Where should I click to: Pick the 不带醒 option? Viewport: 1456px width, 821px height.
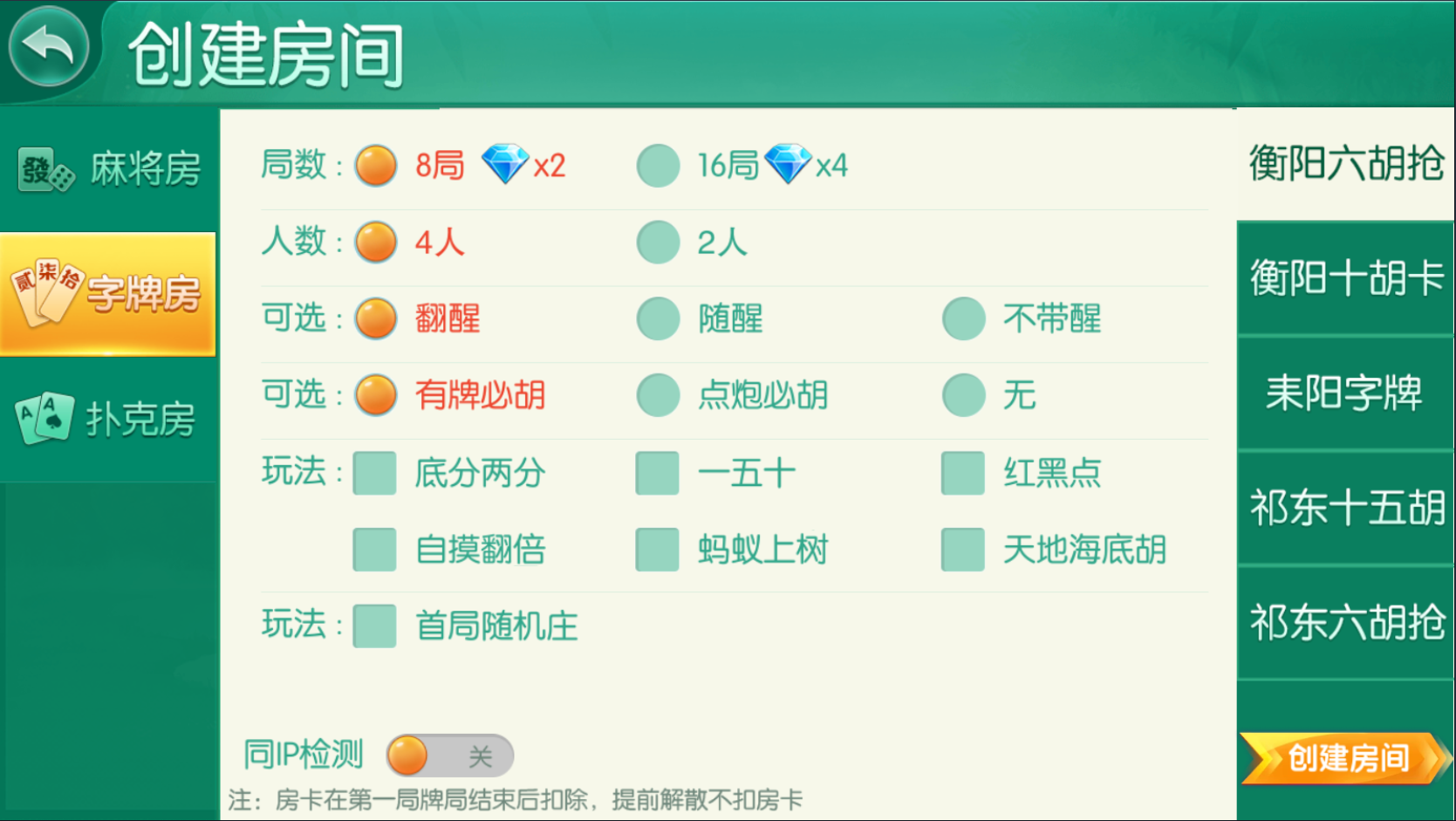[x=964, y=319]
